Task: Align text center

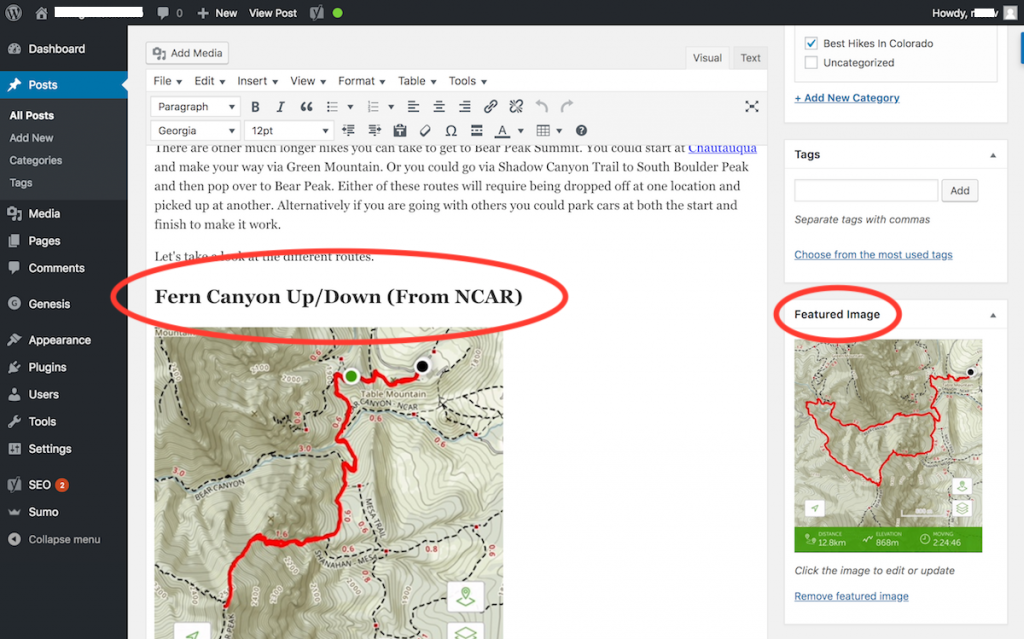Action: pos(439,106)
